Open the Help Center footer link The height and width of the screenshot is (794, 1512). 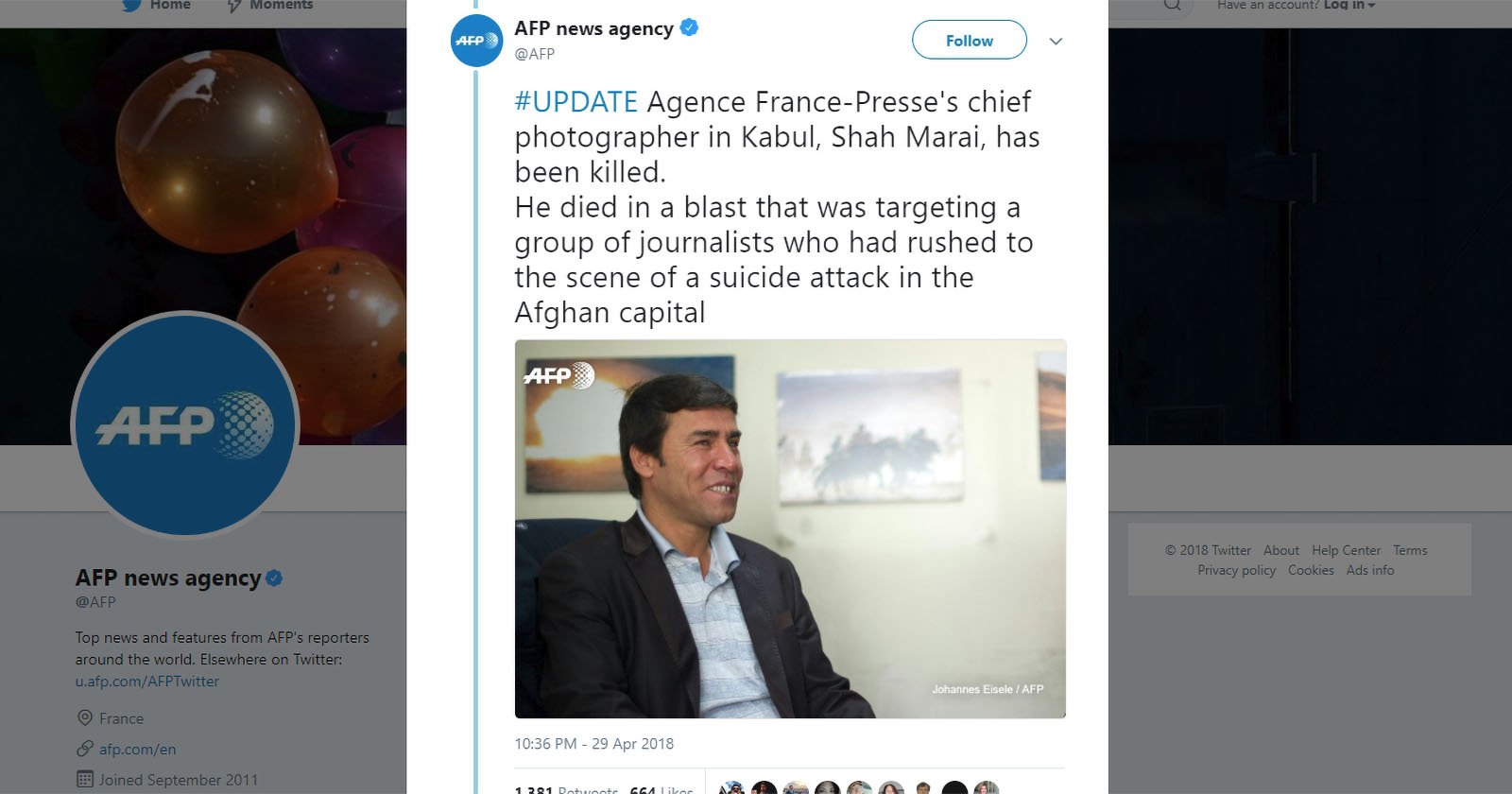[x=1346, y=550]
